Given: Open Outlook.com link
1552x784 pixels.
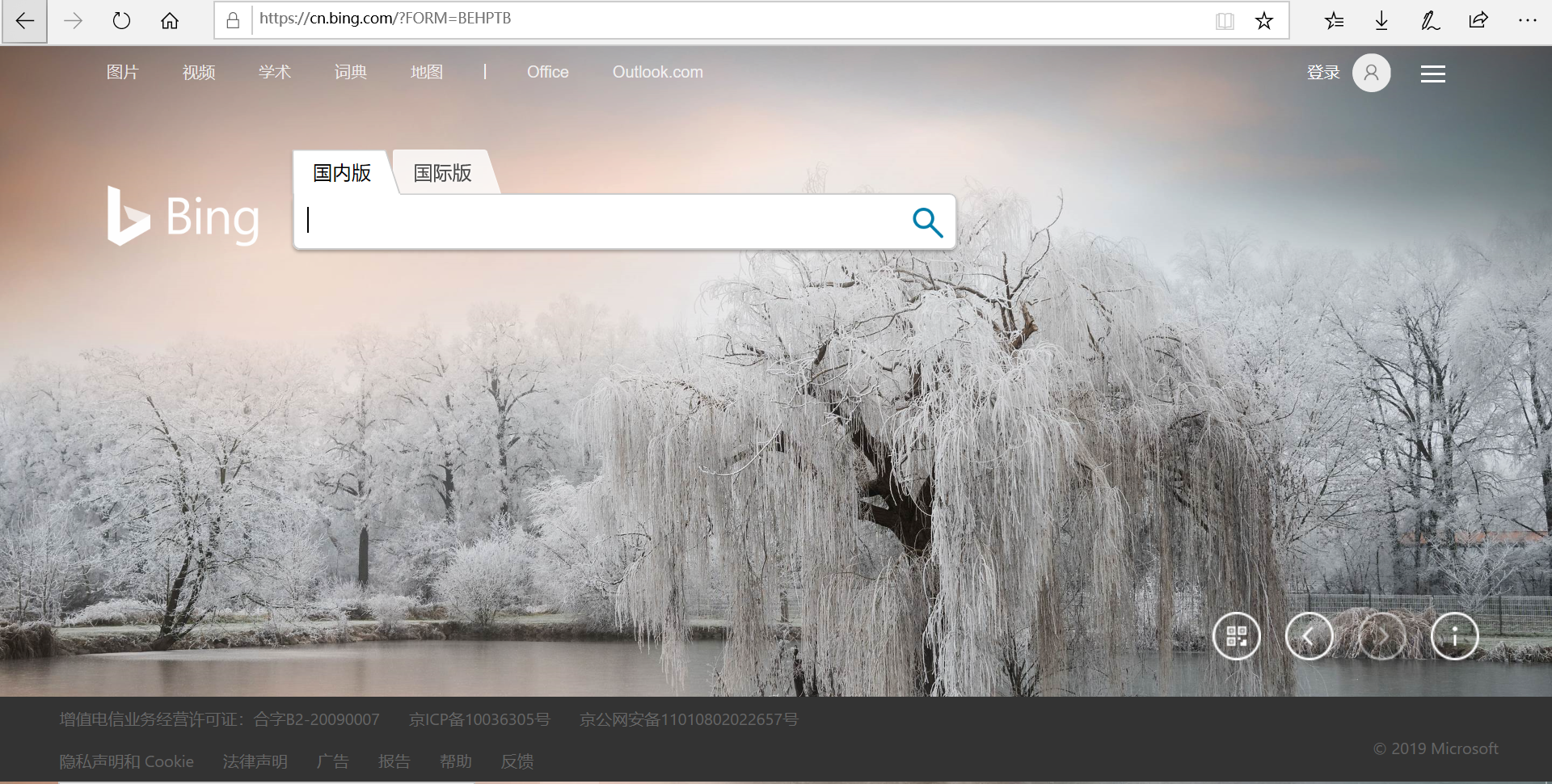Looking at the screenshot, I should pos(658,72).
